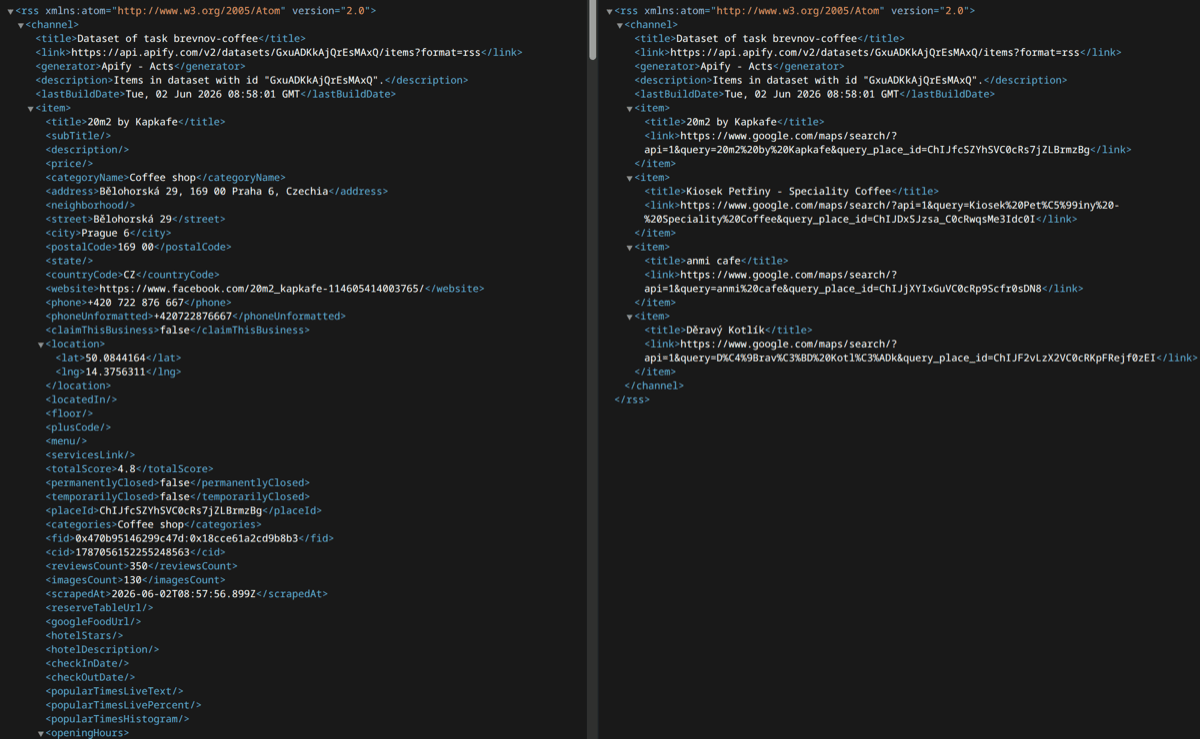Collapse the Děravý Kotlík item in right pane

(630, 316)
